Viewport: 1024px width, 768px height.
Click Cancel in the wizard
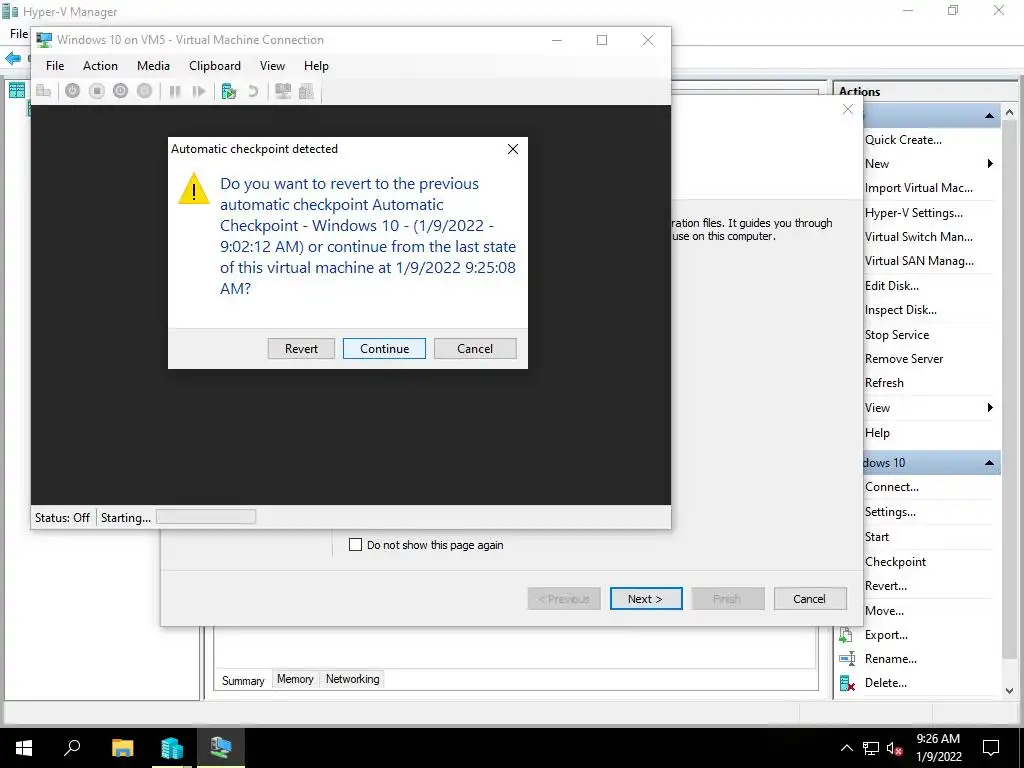click(810, 599)
